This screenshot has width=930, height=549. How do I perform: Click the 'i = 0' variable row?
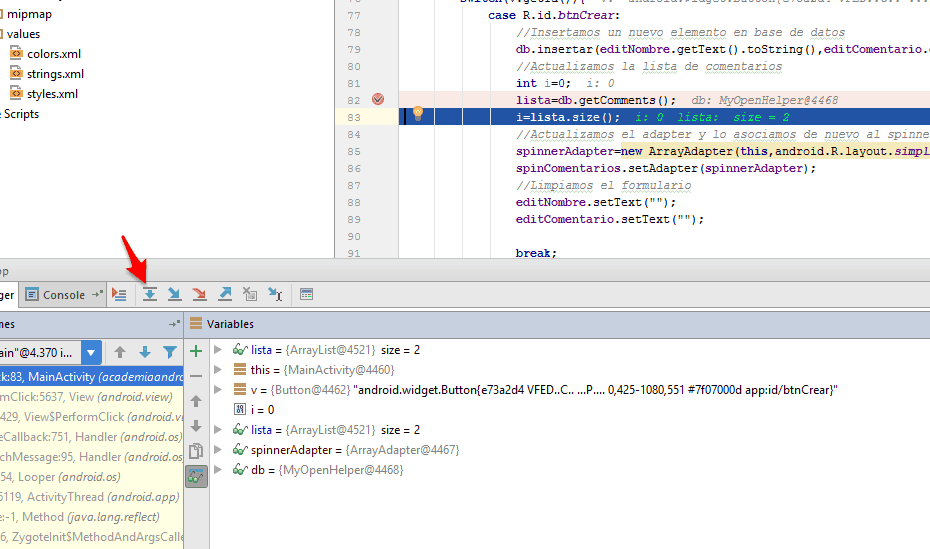[x=262, y=410]
